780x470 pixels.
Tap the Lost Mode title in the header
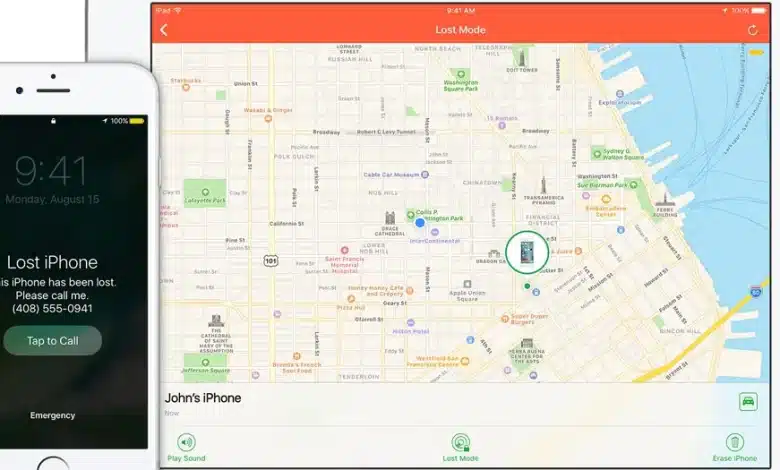(461, 30)
